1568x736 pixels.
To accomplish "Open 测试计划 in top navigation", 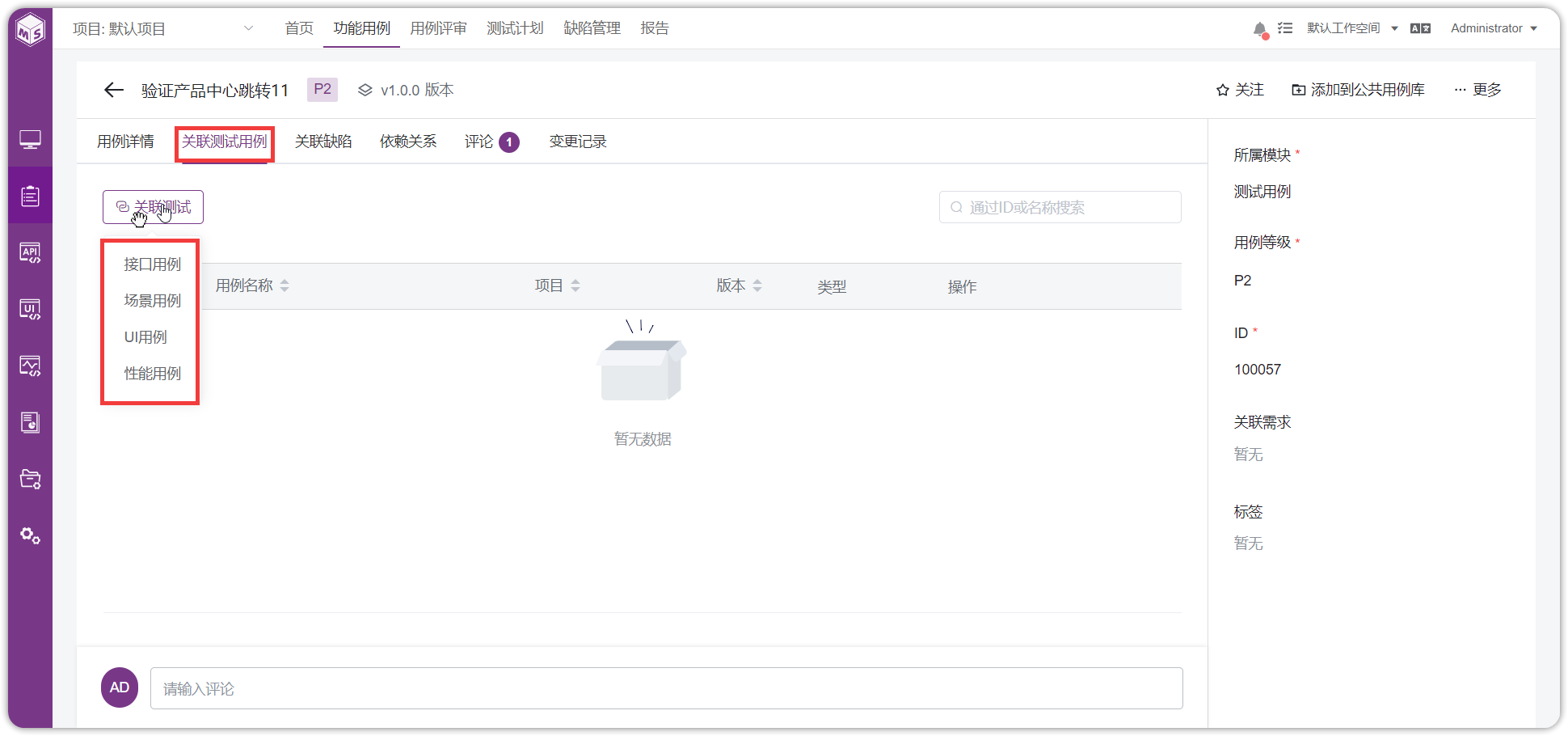I will pyautogui.click(x=515, y=28).
